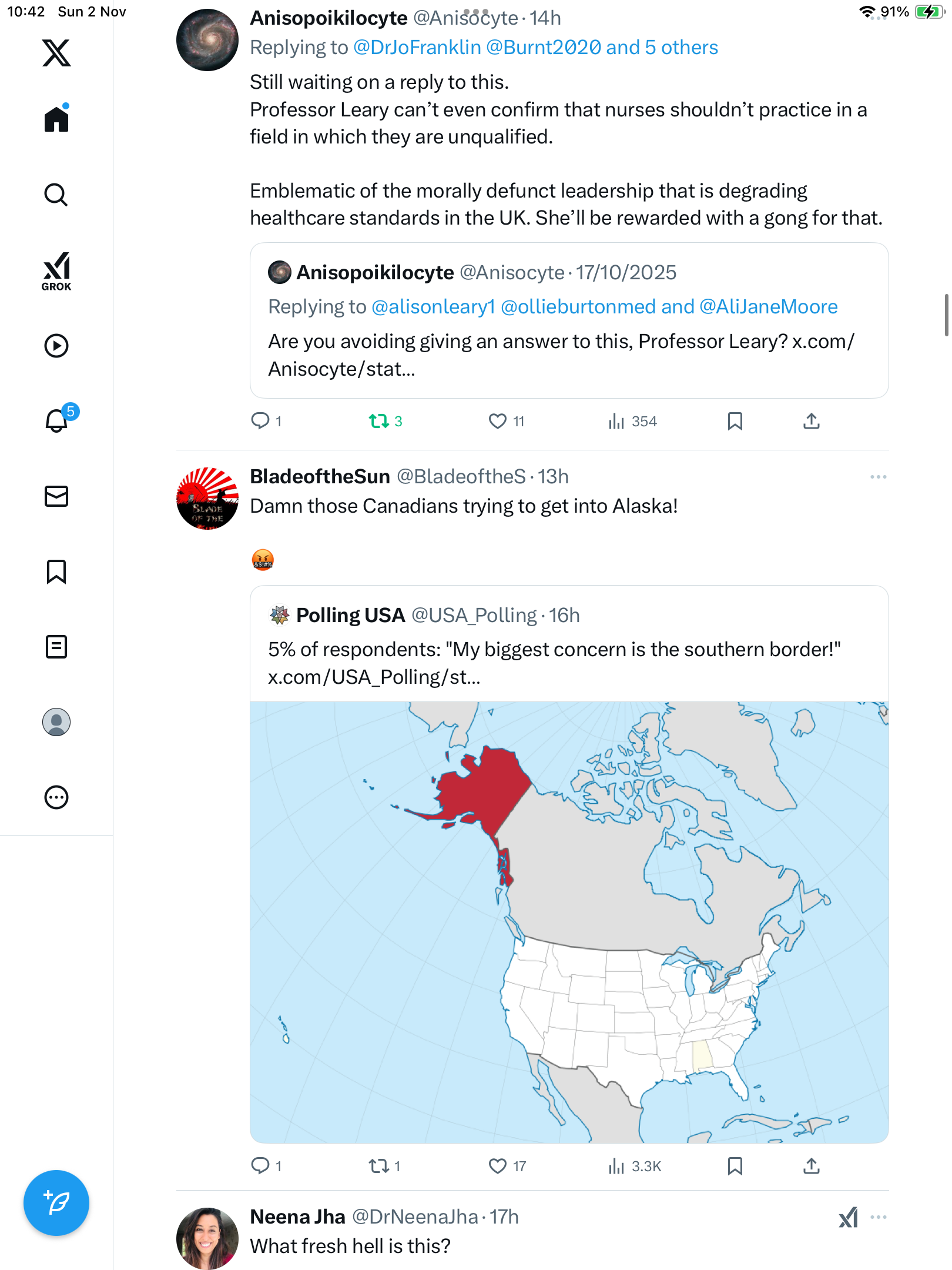Undo repost on Anisopoikilocyte's post
The width and height of the screenshot is (952, 1270).
[379, 421]
